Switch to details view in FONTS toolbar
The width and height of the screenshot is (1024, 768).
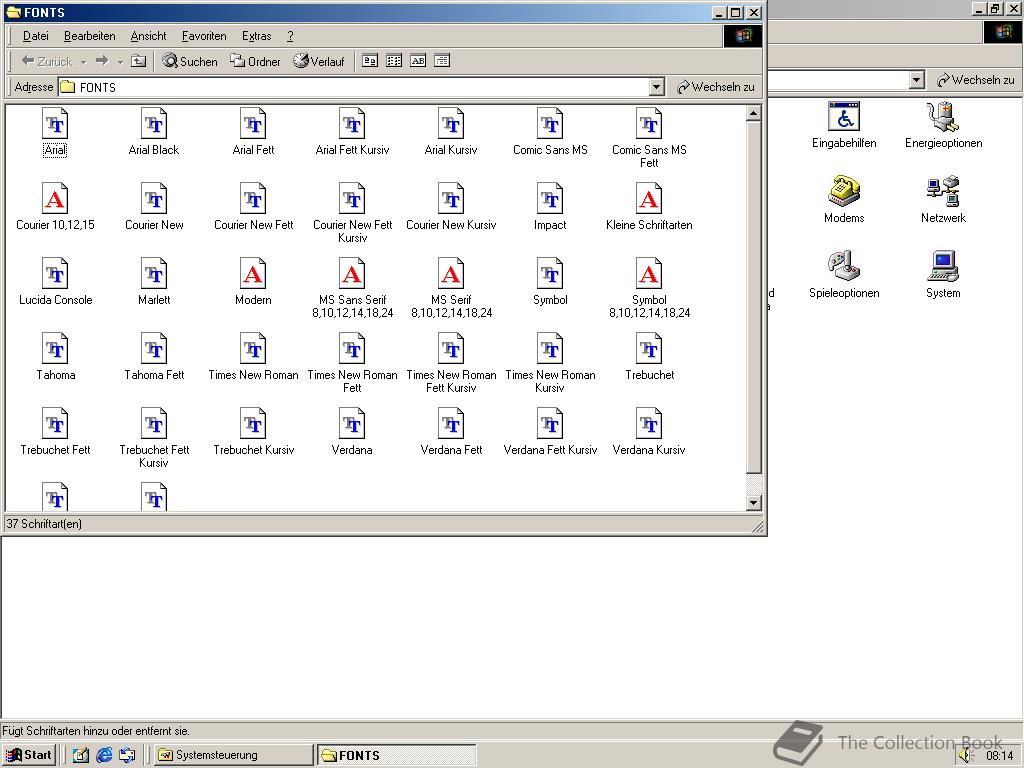[x=442, y=61]
